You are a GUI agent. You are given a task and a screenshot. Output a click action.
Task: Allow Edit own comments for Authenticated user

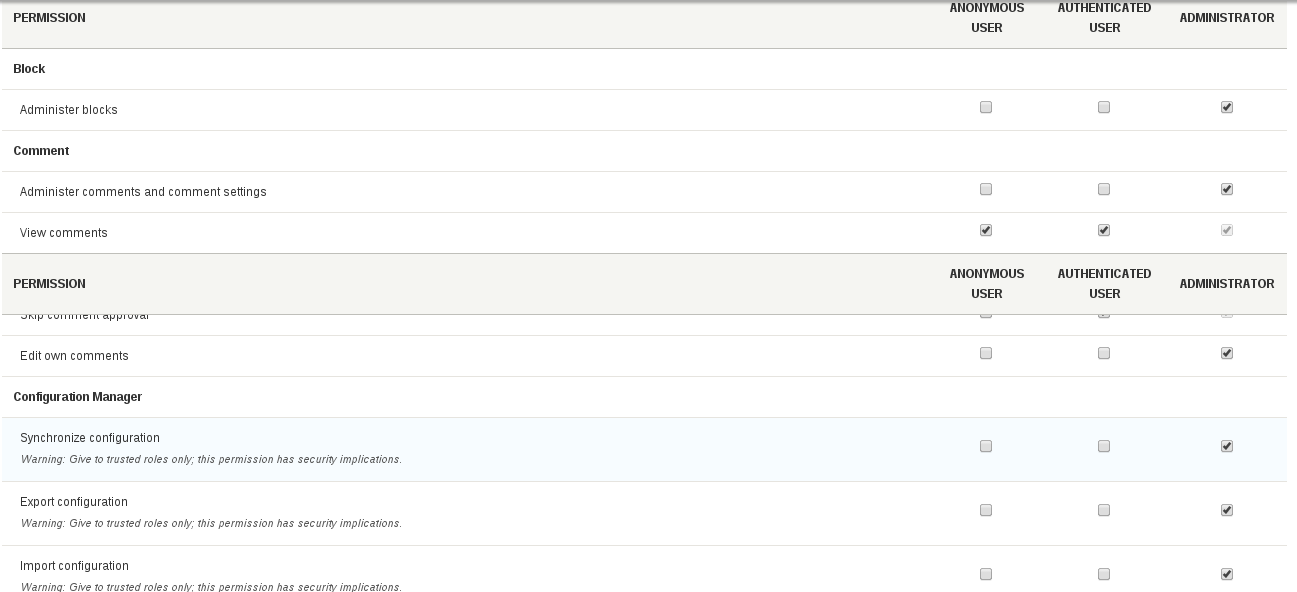pos(1104,352)
